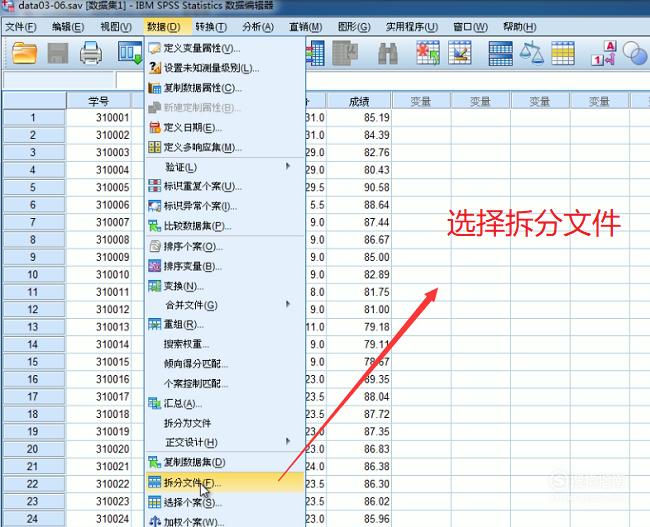Viewport: 650px width, 527px height.
Task: Choose 变换(N) menu entry
Action: pos(225,286)
